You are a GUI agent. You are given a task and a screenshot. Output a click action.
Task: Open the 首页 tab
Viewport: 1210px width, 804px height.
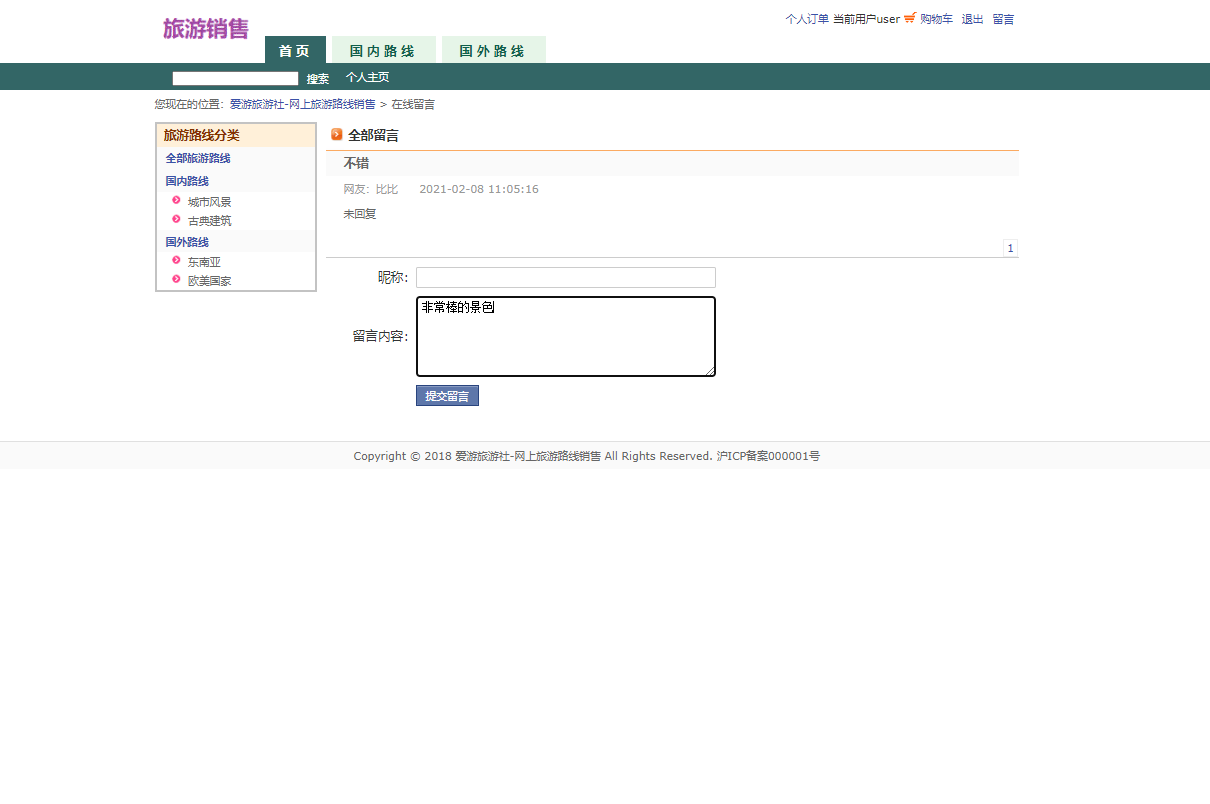tap(295, 50)
